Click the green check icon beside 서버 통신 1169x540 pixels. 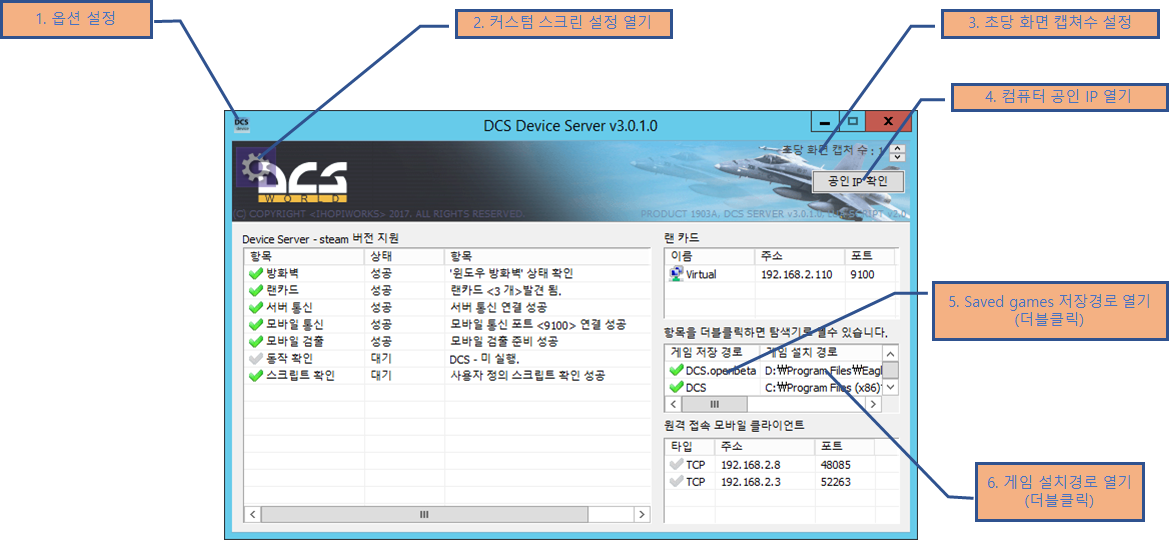tap(256, 308)
